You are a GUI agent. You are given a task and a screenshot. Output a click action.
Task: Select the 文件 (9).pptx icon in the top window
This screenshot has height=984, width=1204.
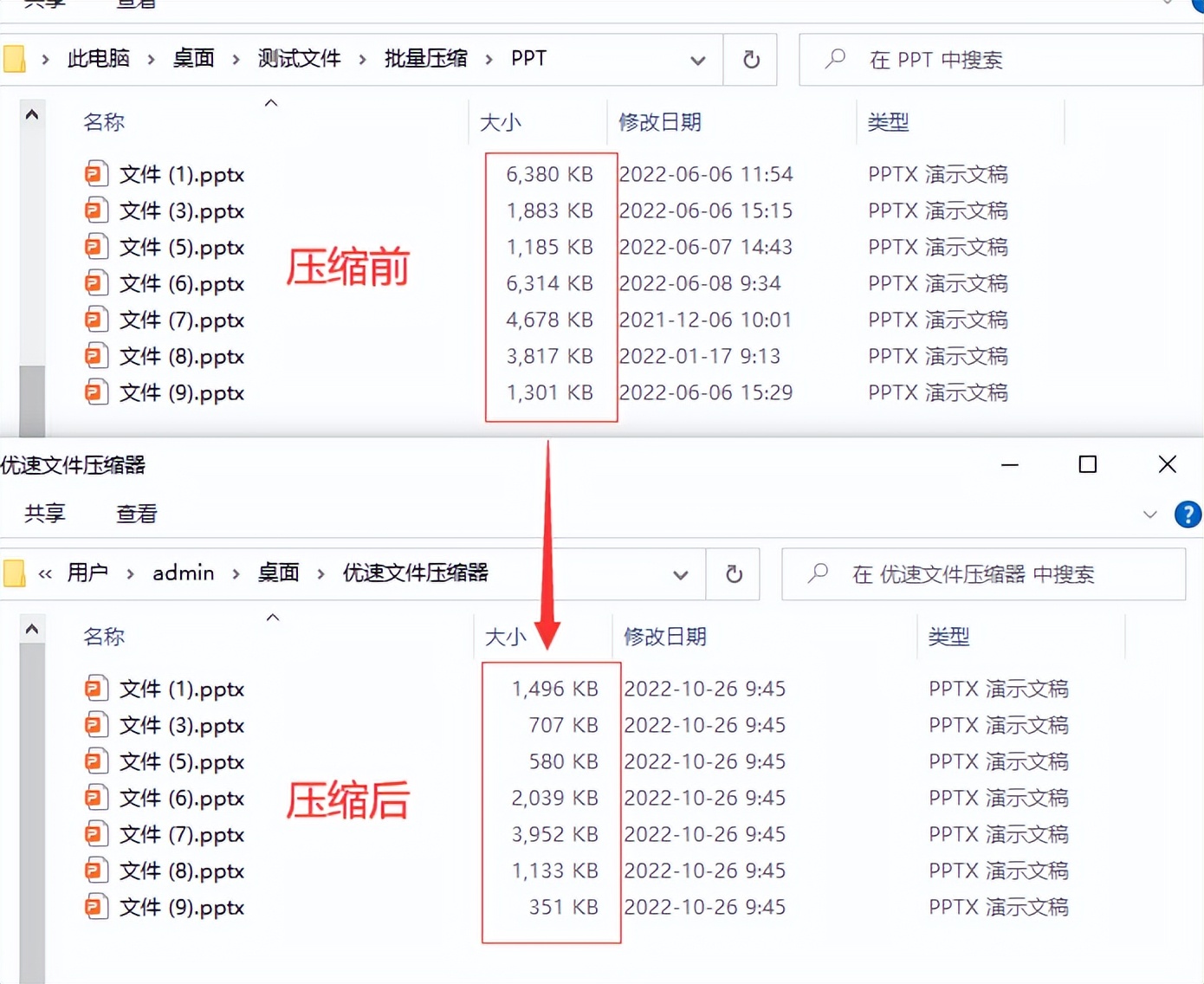pyautogui.click(x=96, y=392)
